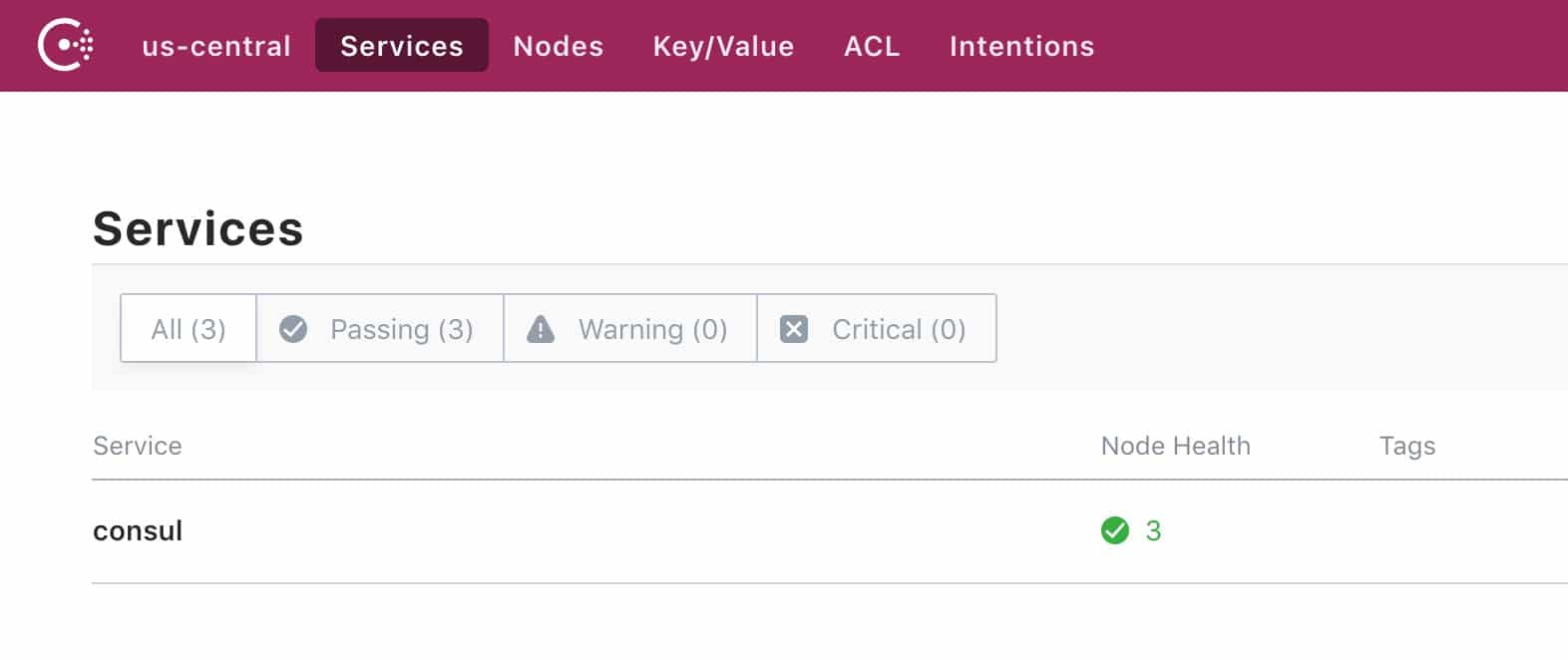Click the warning triangle icon on Warning filter
Viewport: 1568px width, 660px height.
pos(542,328)
